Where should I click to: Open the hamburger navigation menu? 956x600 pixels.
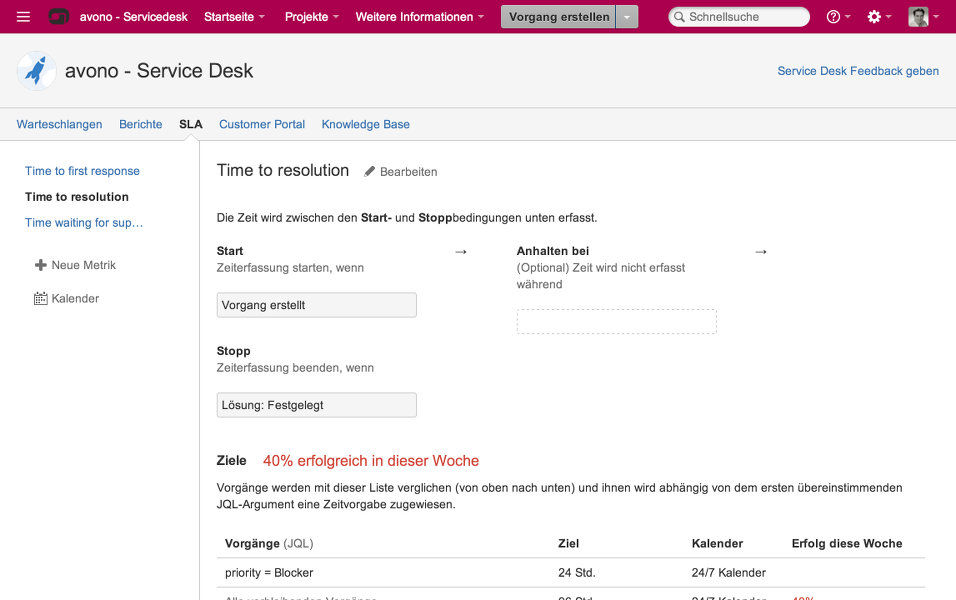pos(24,17)
